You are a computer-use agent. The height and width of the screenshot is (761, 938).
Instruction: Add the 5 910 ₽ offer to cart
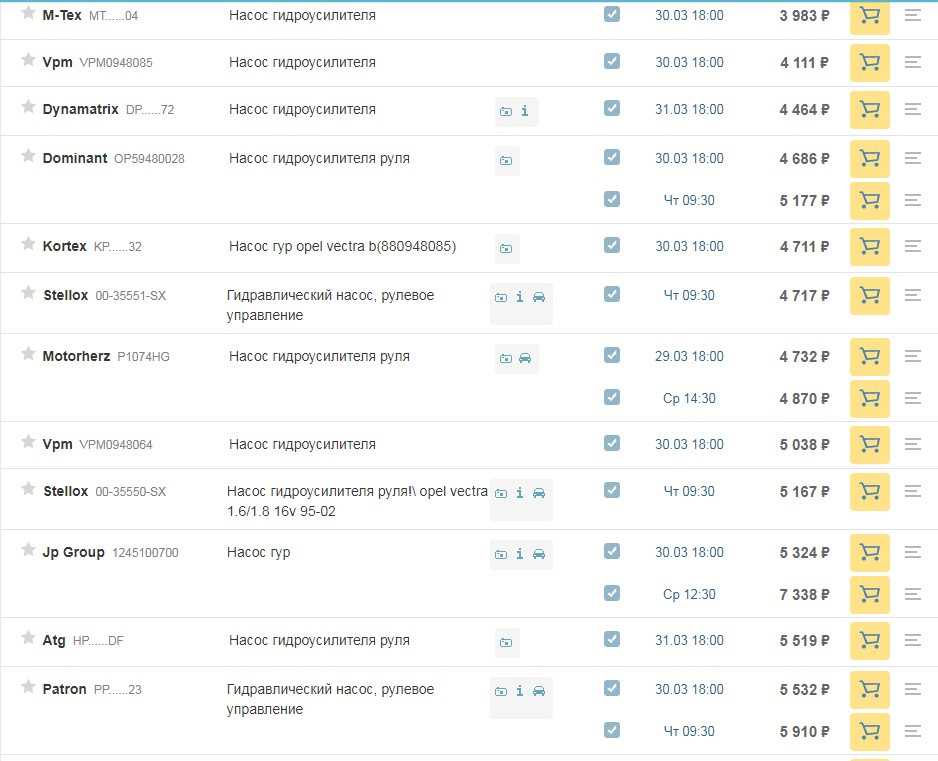click(x=869, y=732)
